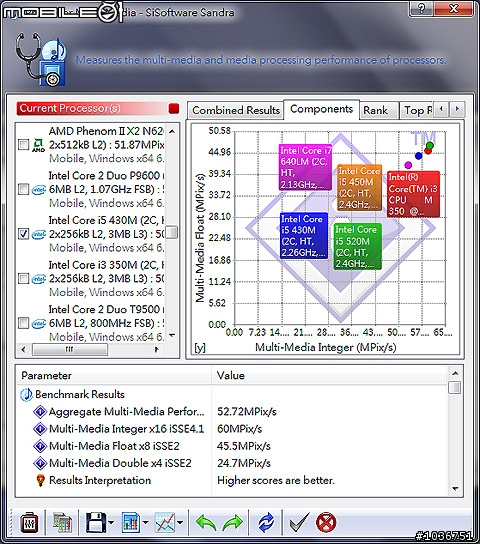Click the magenta Intel Core i7 640LM label
Screen dimensions: 480x544
pyautogui.click(x=306, y=167)
